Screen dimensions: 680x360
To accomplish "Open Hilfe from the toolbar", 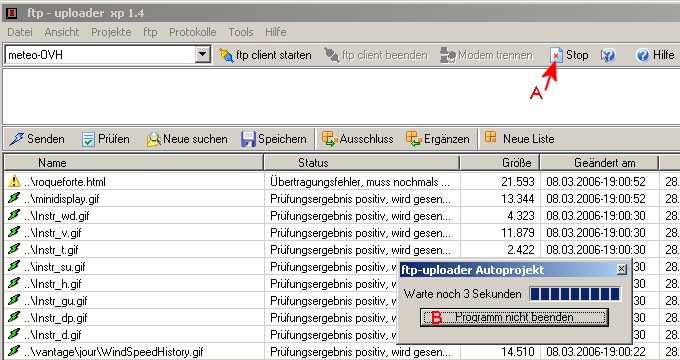I will [655, 55].
